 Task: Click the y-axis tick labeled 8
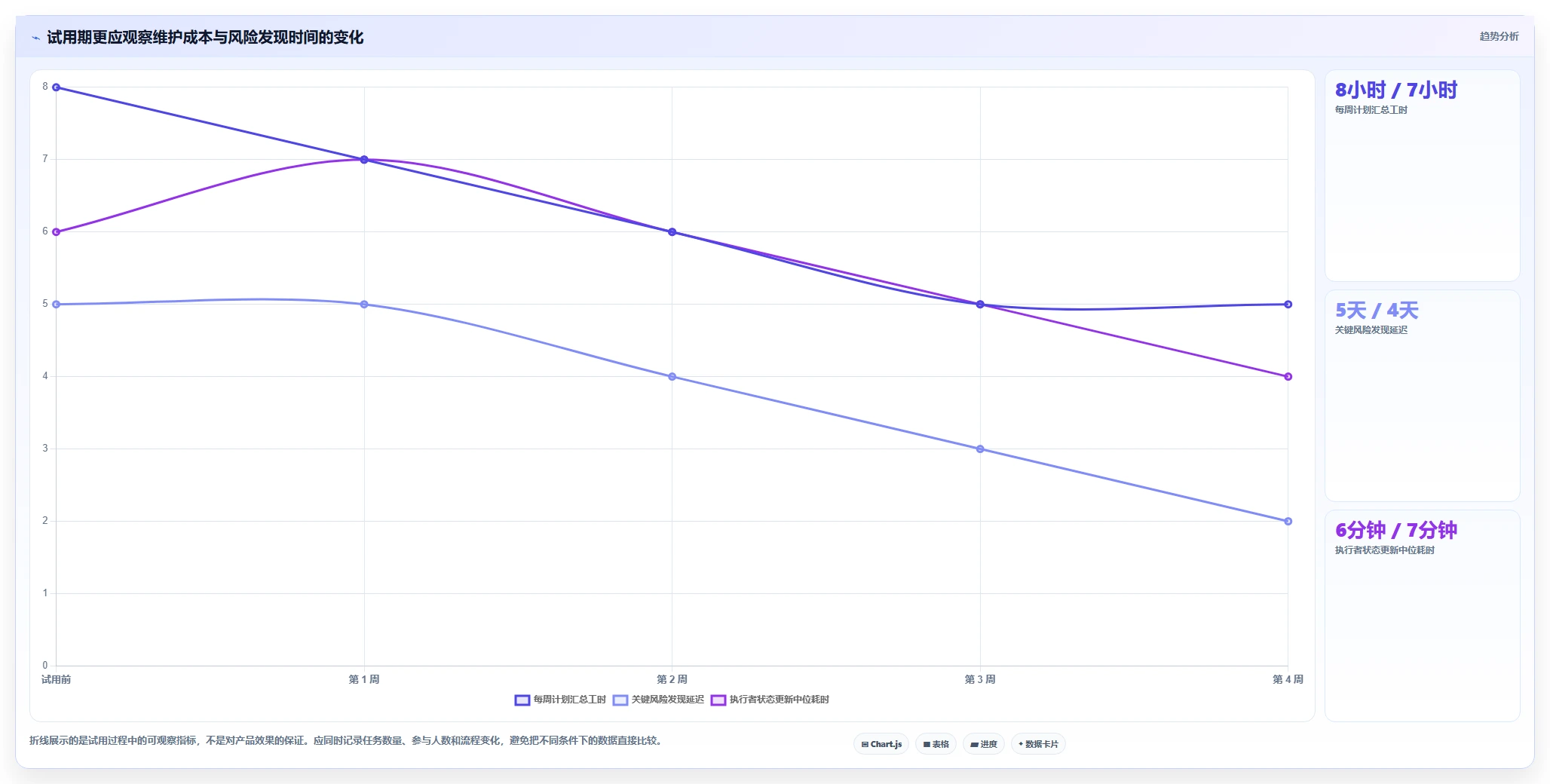coord(45,87)
